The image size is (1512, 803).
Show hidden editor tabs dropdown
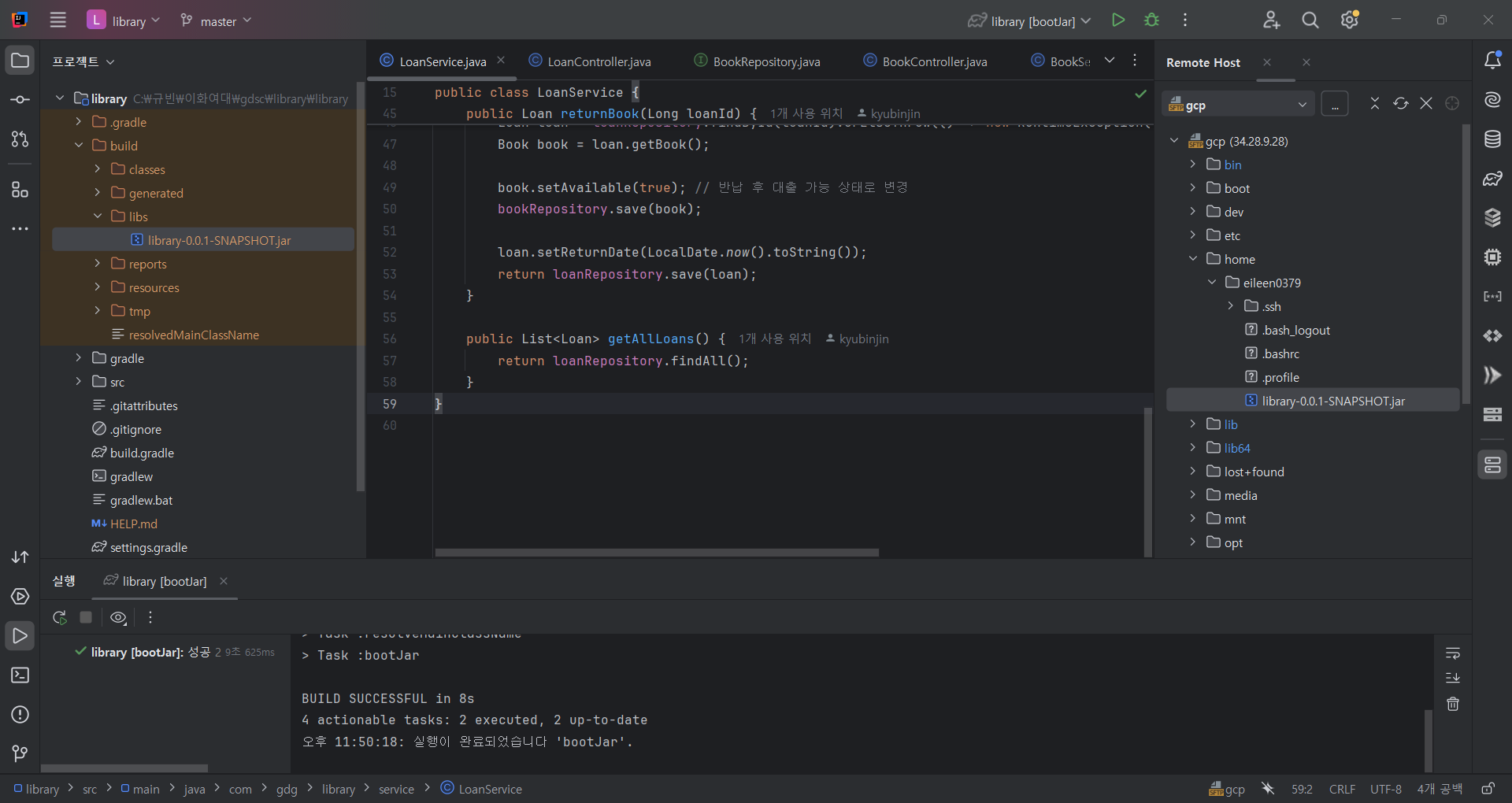pos(1109,61)
